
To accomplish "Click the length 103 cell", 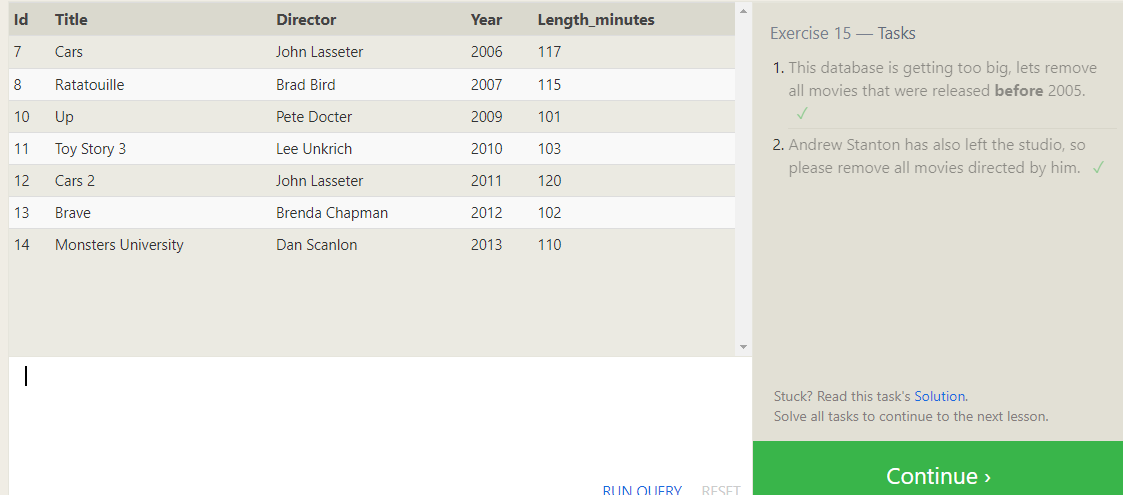I will click(x=549, y=149).
